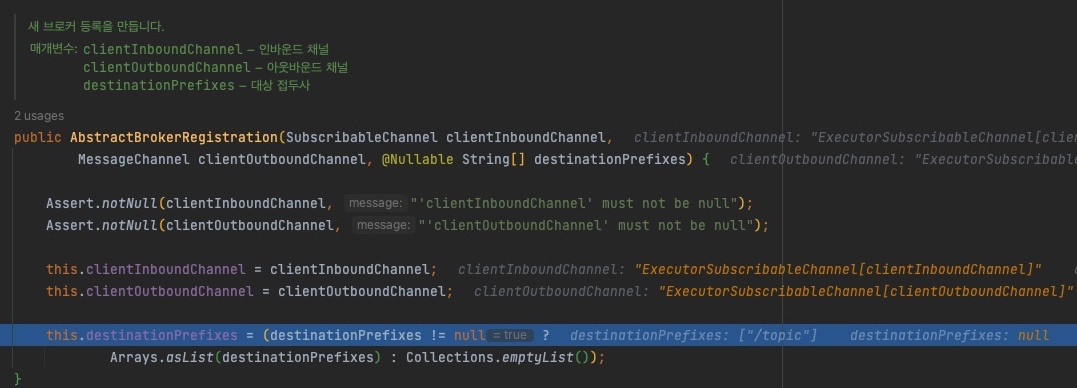Click the asList method call
The image size is (1077, 388).
point(189,357)
